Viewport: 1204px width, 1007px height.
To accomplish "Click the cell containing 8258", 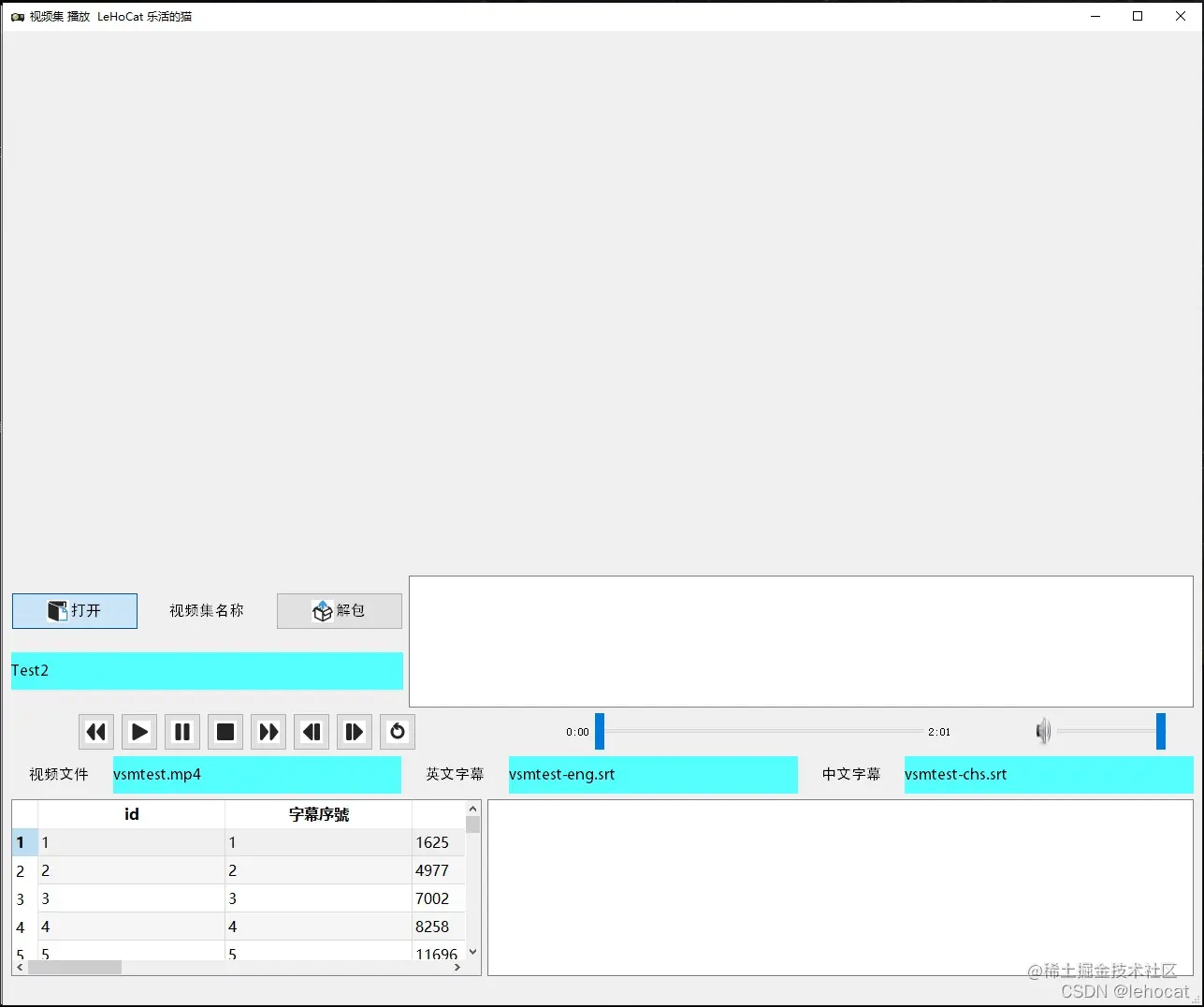I will point(438,927).
